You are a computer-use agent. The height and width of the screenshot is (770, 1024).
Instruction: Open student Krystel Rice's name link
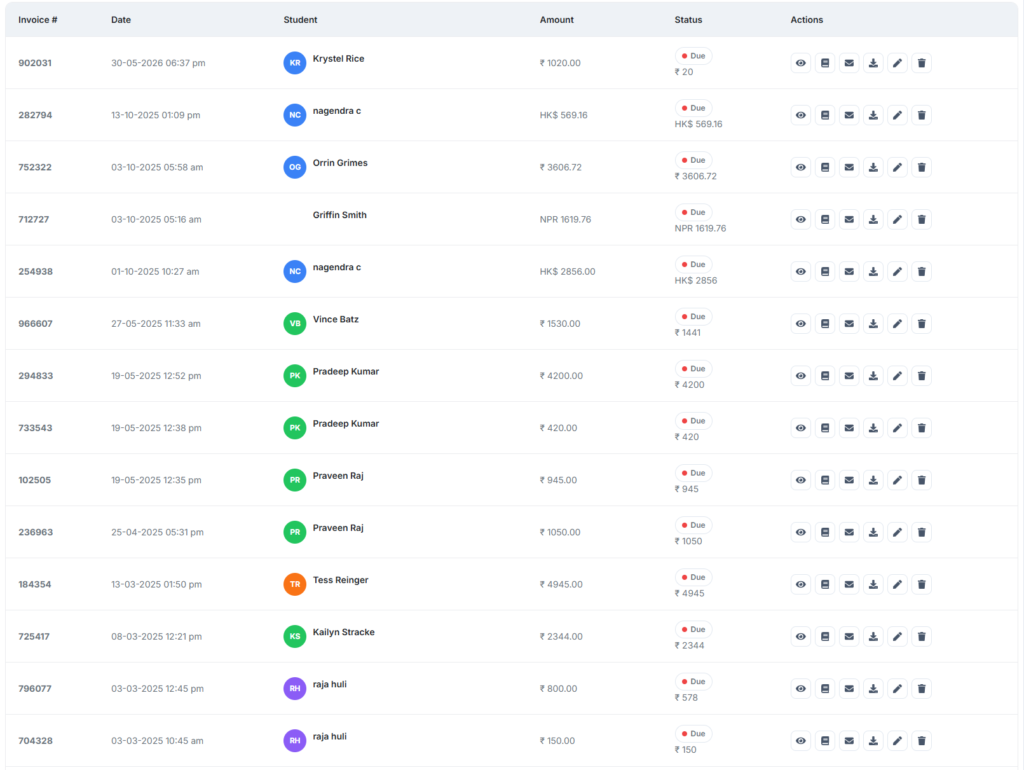[338, 59]
